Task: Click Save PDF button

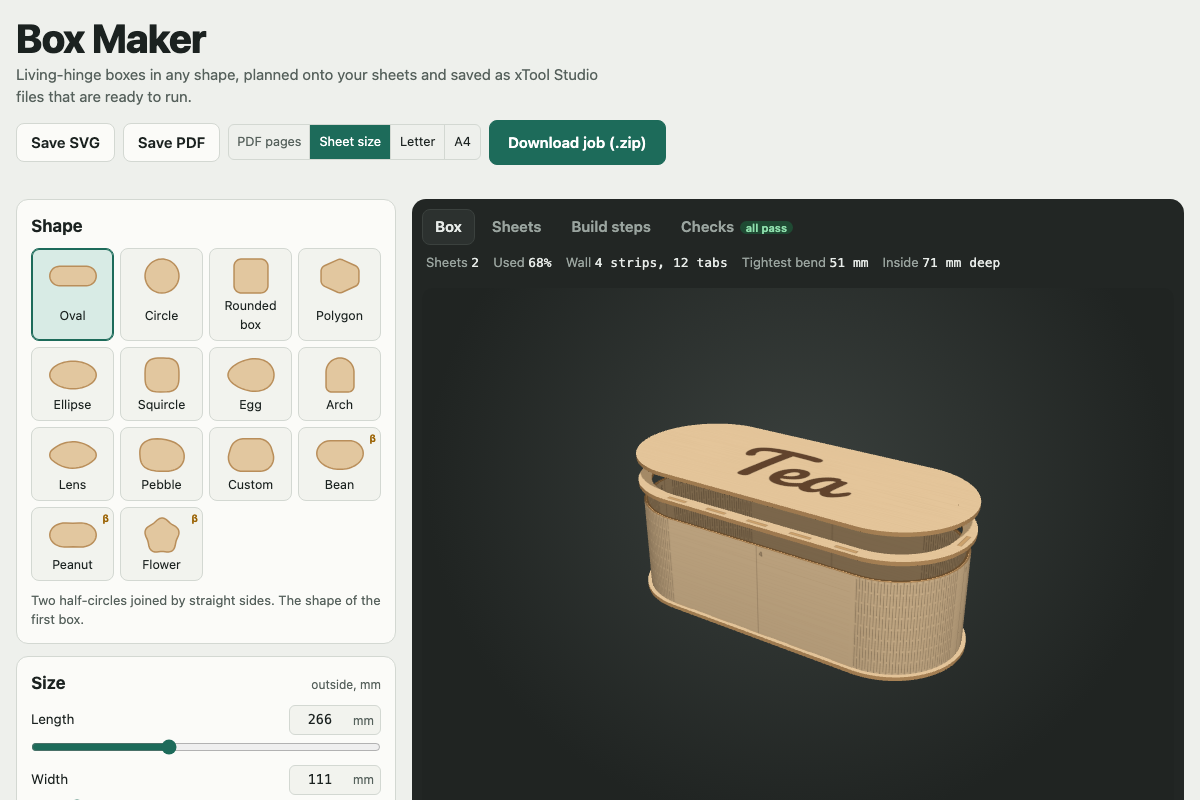Action: [171, 143]
